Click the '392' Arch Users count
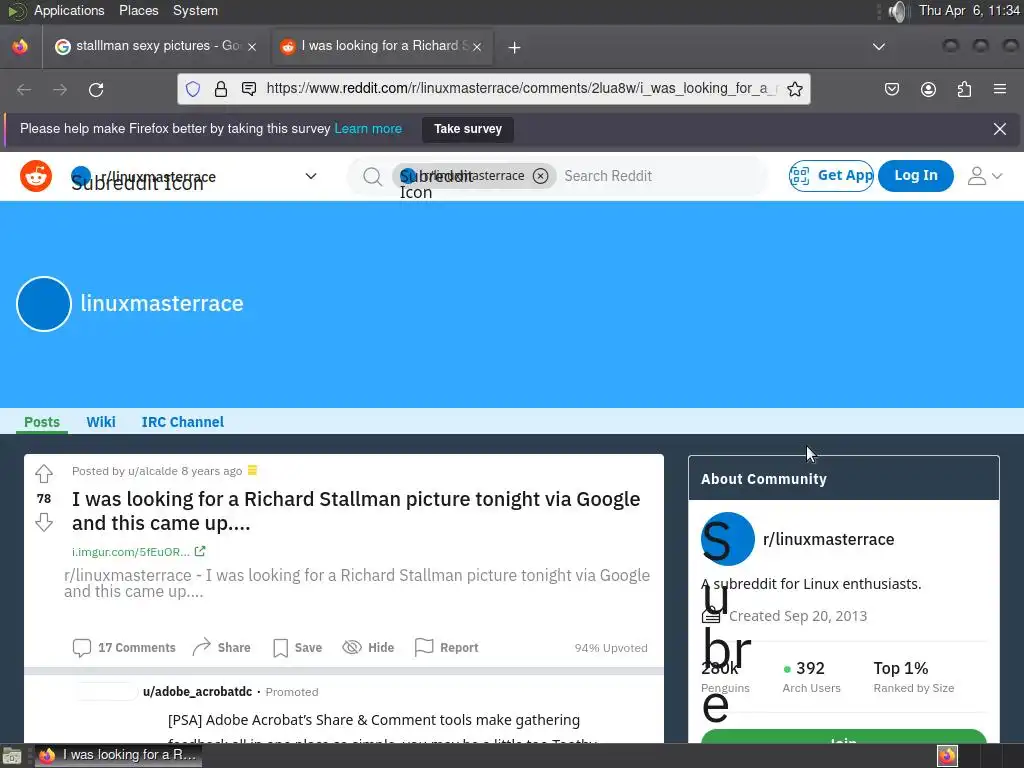Screen dimensions: 1024x768 pyautogui.click(x=810, y=668)
